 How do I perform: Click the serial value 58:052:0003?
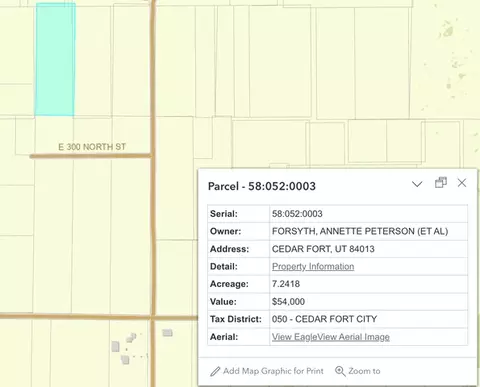coord(297,214)
